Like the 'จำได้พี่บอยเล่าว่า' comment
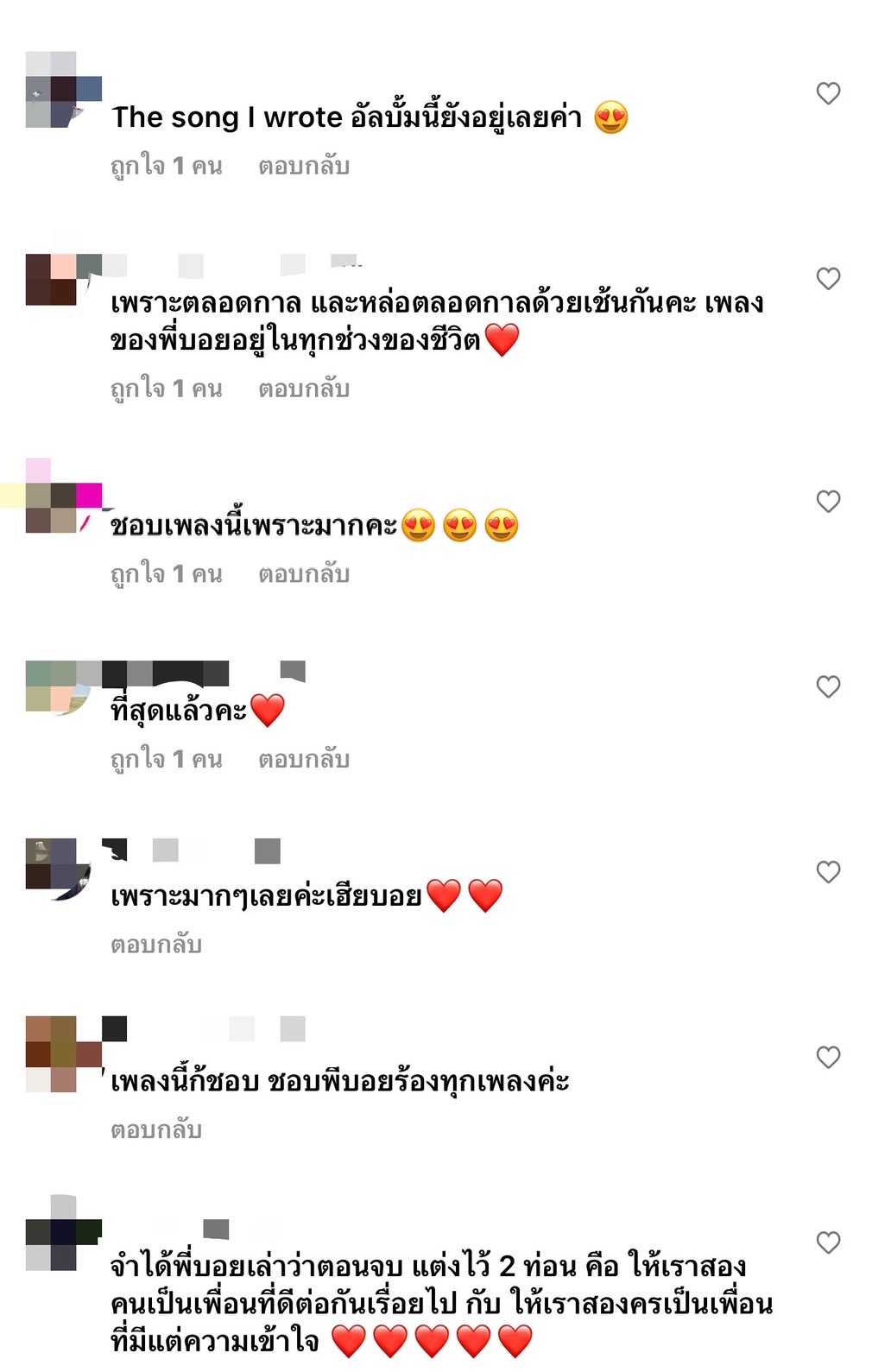The width and height of the screenshot is (891, 1372). pos(828,1242)
